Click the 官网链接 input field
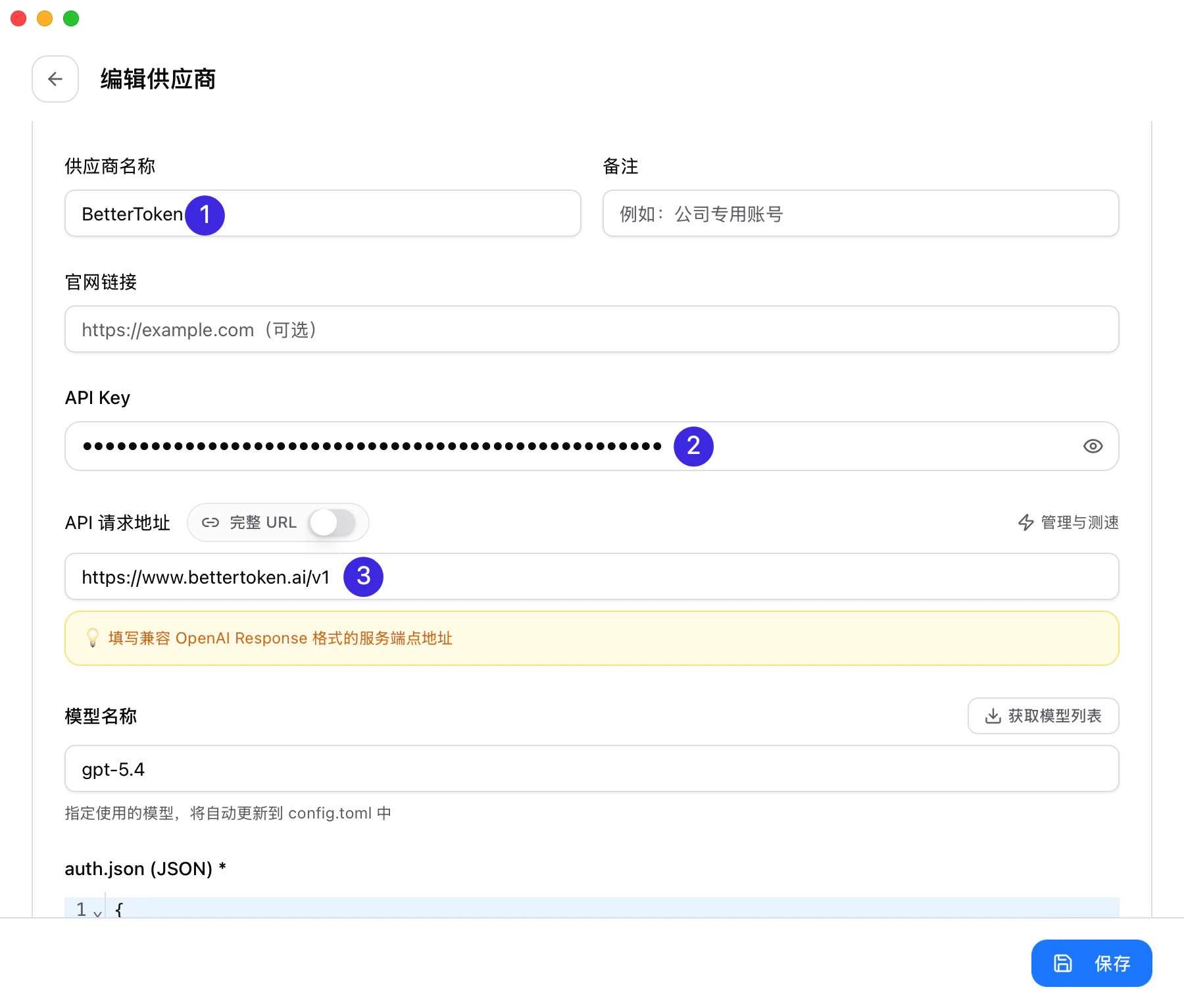 point(592,329)
